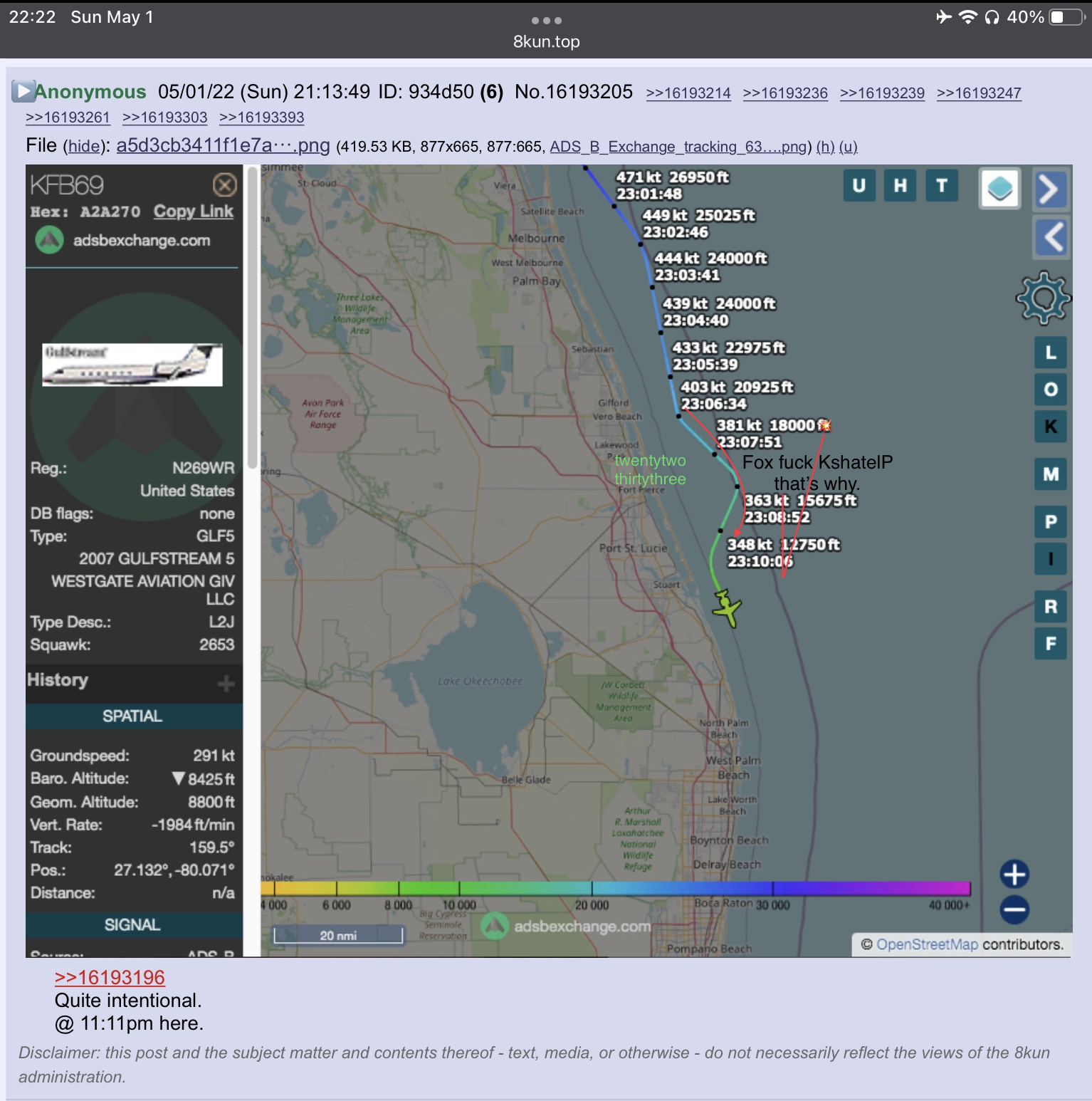Viewport: 1092px width, 1101px height.
Task: Click the yellow-green aircraft icon on map
Action: pos(727,607)
